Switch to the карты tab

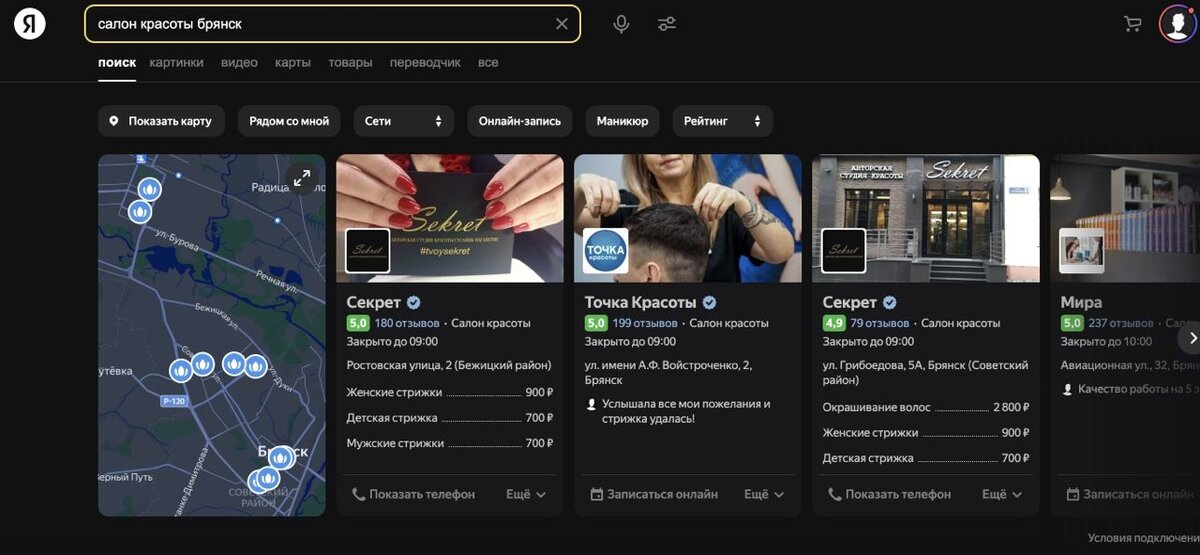pyautogui.click(x=293, y=62)
